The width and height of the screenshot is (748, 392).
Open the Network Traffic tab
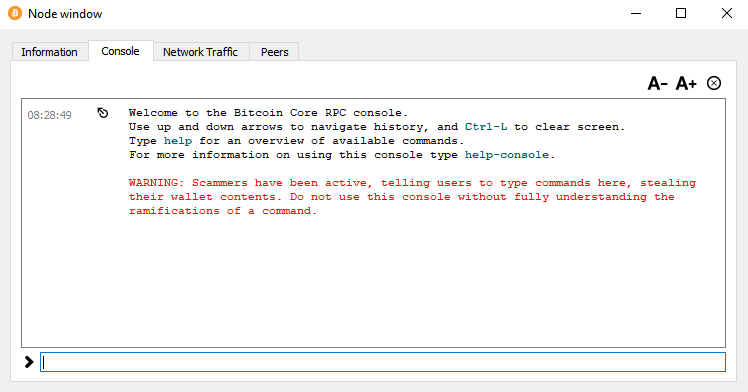pyautogui.click(x=200, y=52)
